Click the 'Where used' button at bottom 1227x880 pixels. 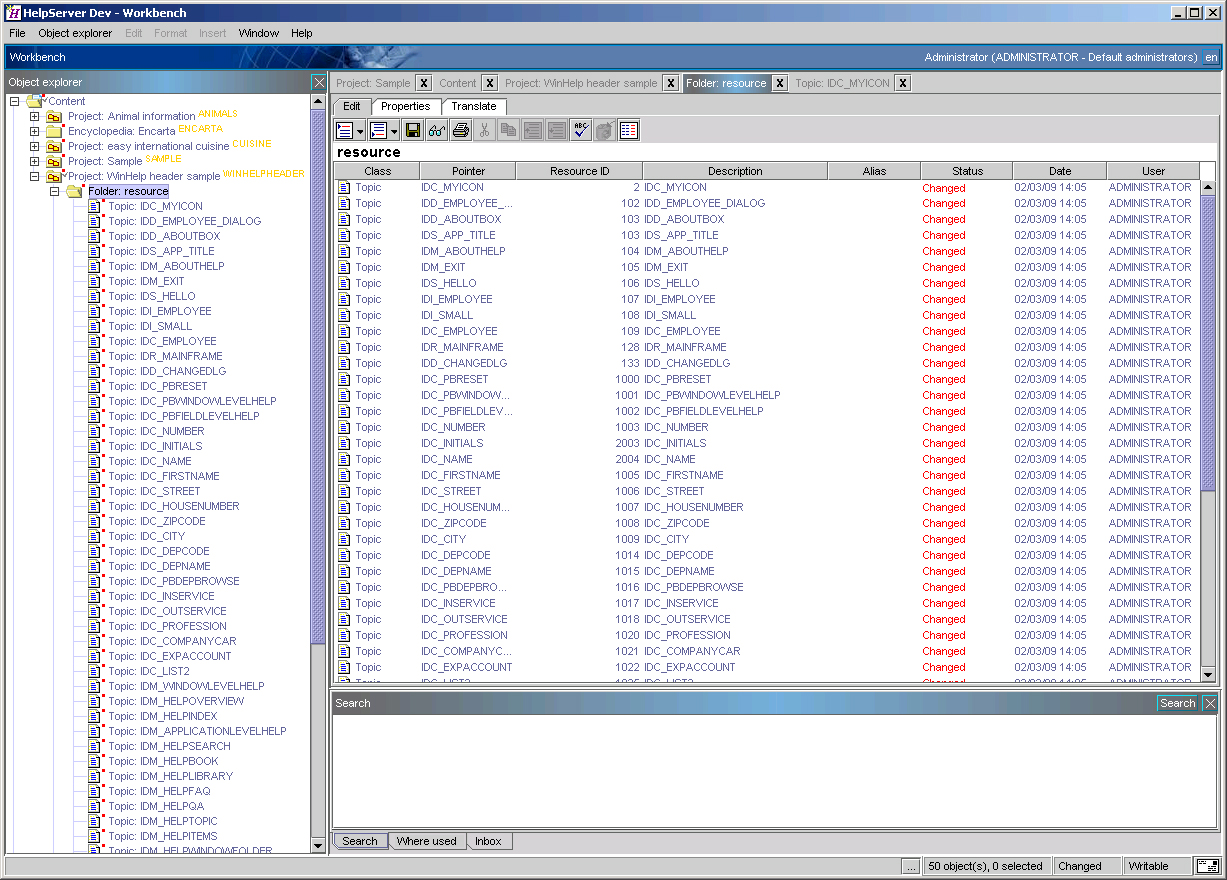(x=427, y=841)
